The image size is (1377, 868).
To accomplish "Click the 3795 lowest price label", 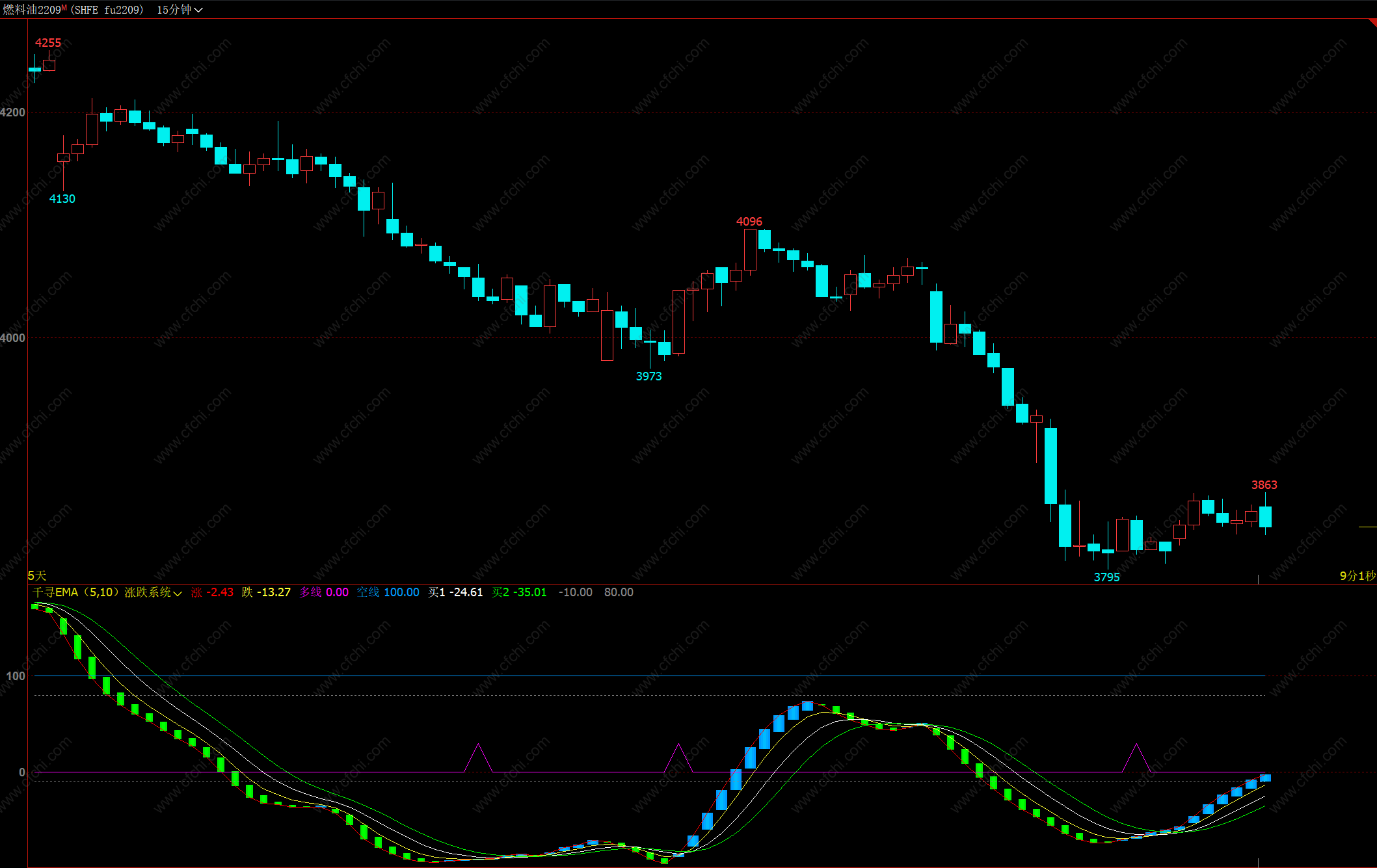I will pyautogui.click(x=1106, y=577).
